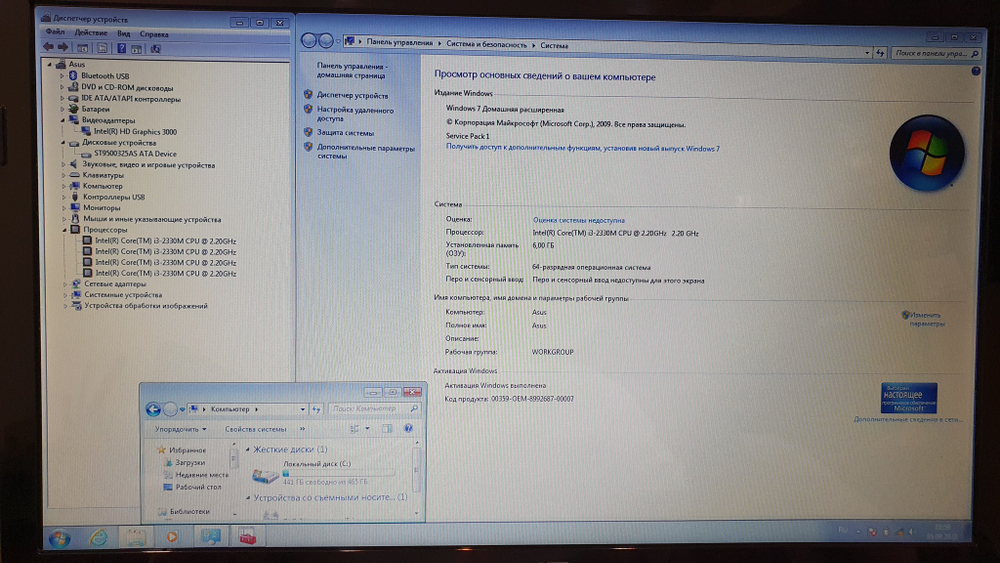Viewport: 1000px width, 563px height.
Task: Select Локальный диск (C:) drive icon
Action: [x=265, y=475]
